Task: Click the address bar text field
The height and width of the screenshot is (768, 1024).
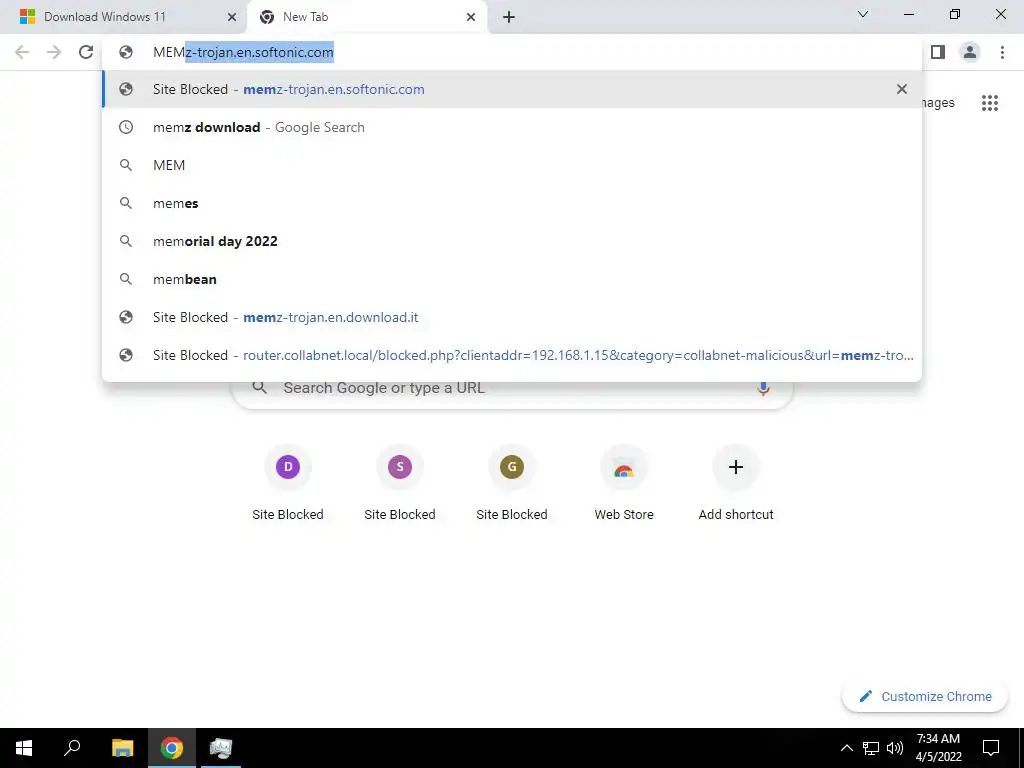Action: pos(512,52)
